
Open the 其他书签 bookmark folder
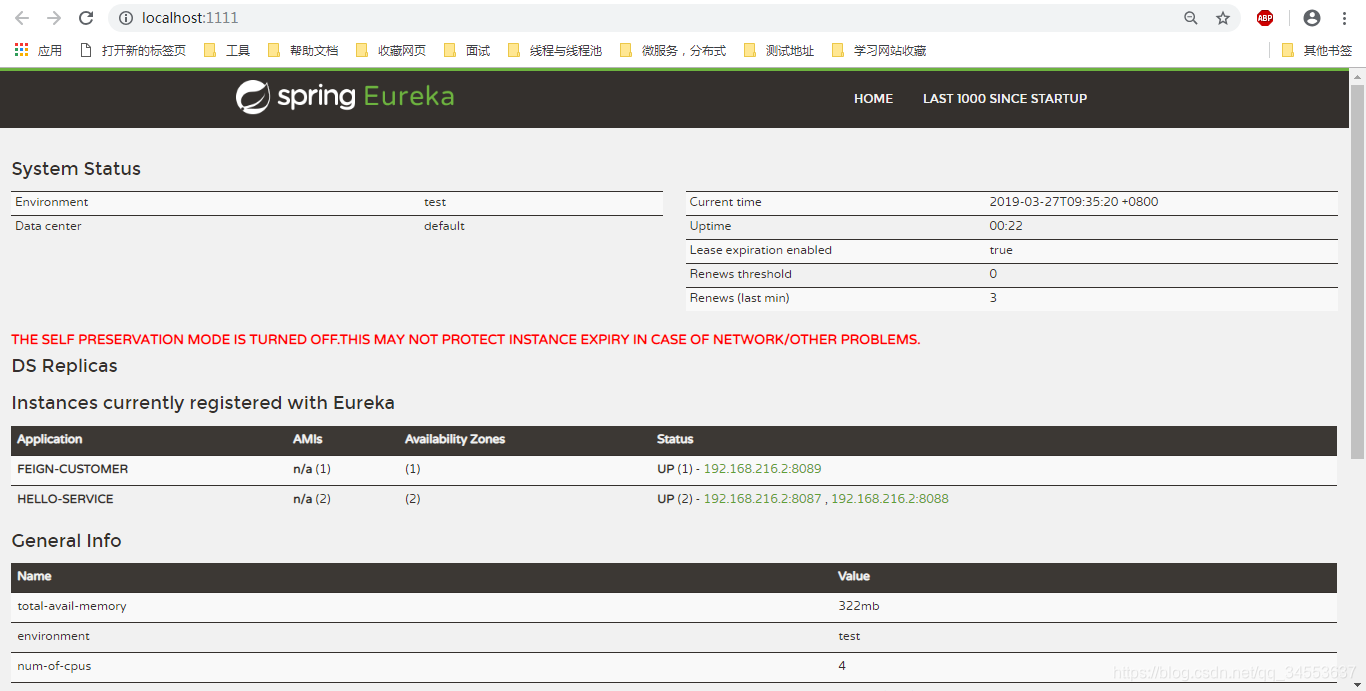[x=1317, y=50]
